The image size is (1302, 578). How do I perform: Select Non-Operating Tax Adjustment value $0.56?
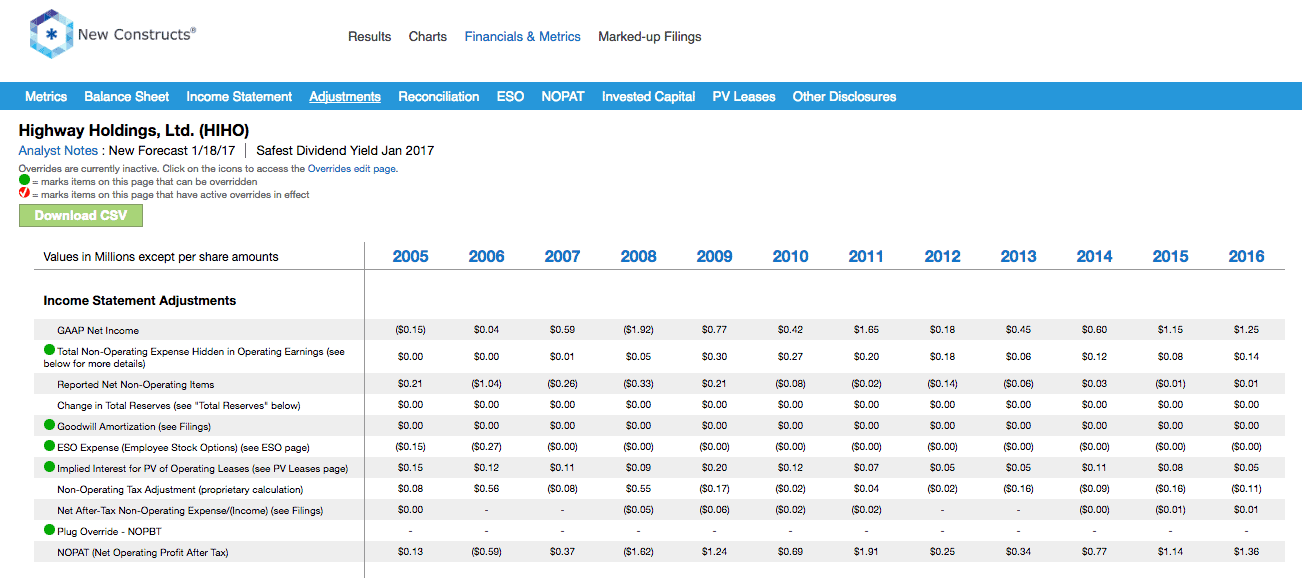(486, 489)
